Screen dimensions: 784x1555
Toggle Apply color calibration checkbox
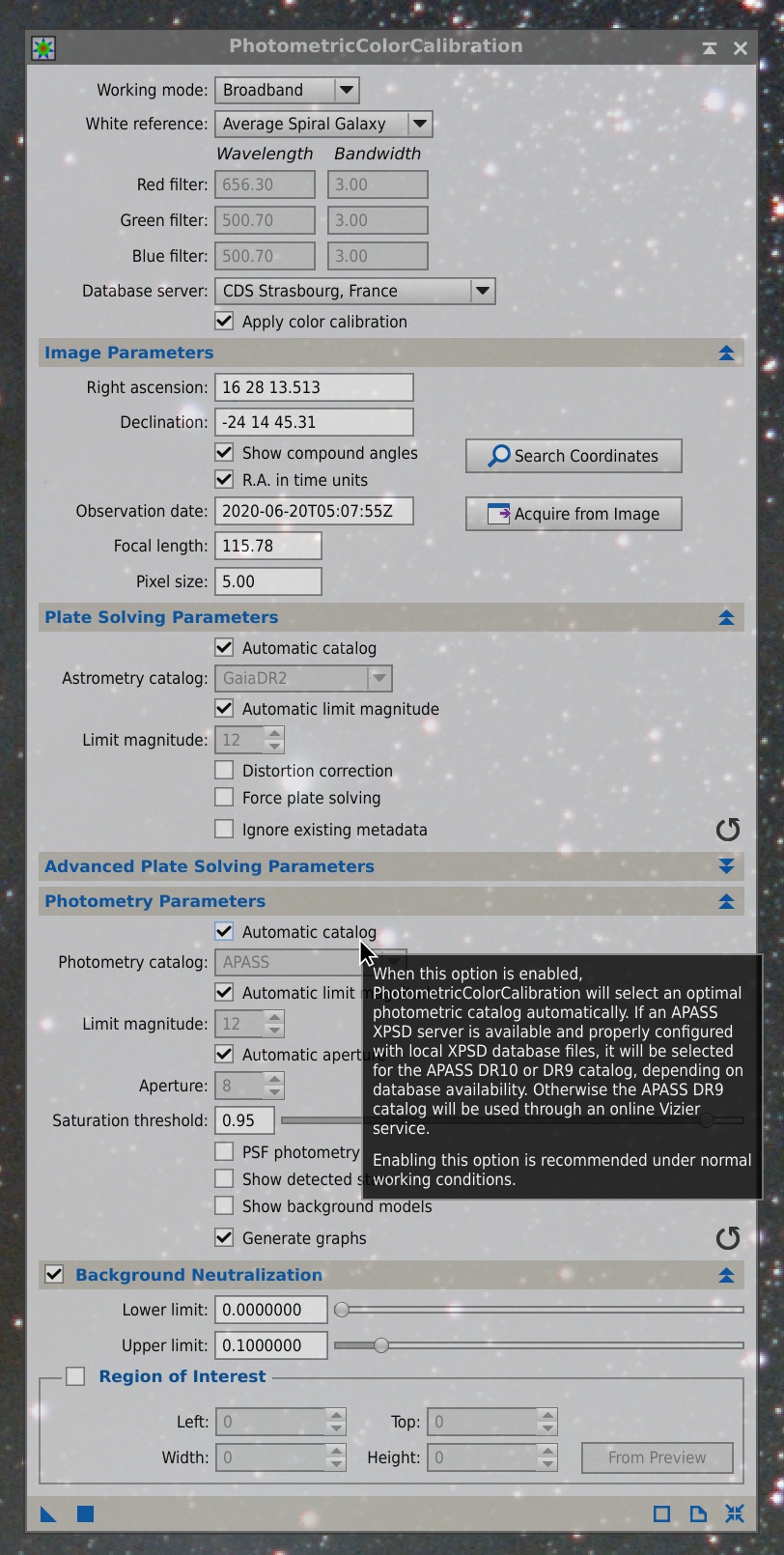(x=224, y=321)
